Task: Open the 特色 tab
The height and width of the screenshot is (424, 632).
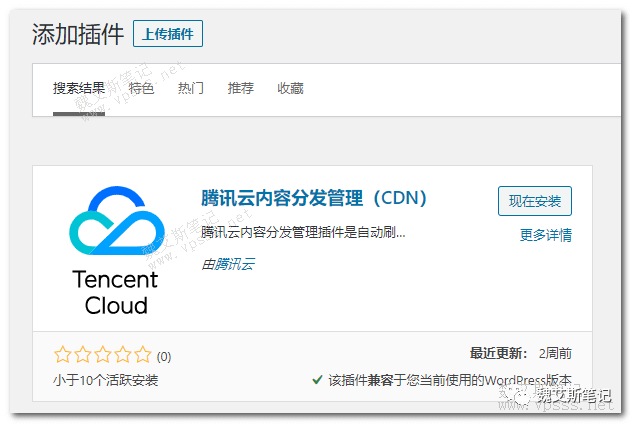Action: click(141, 88)
